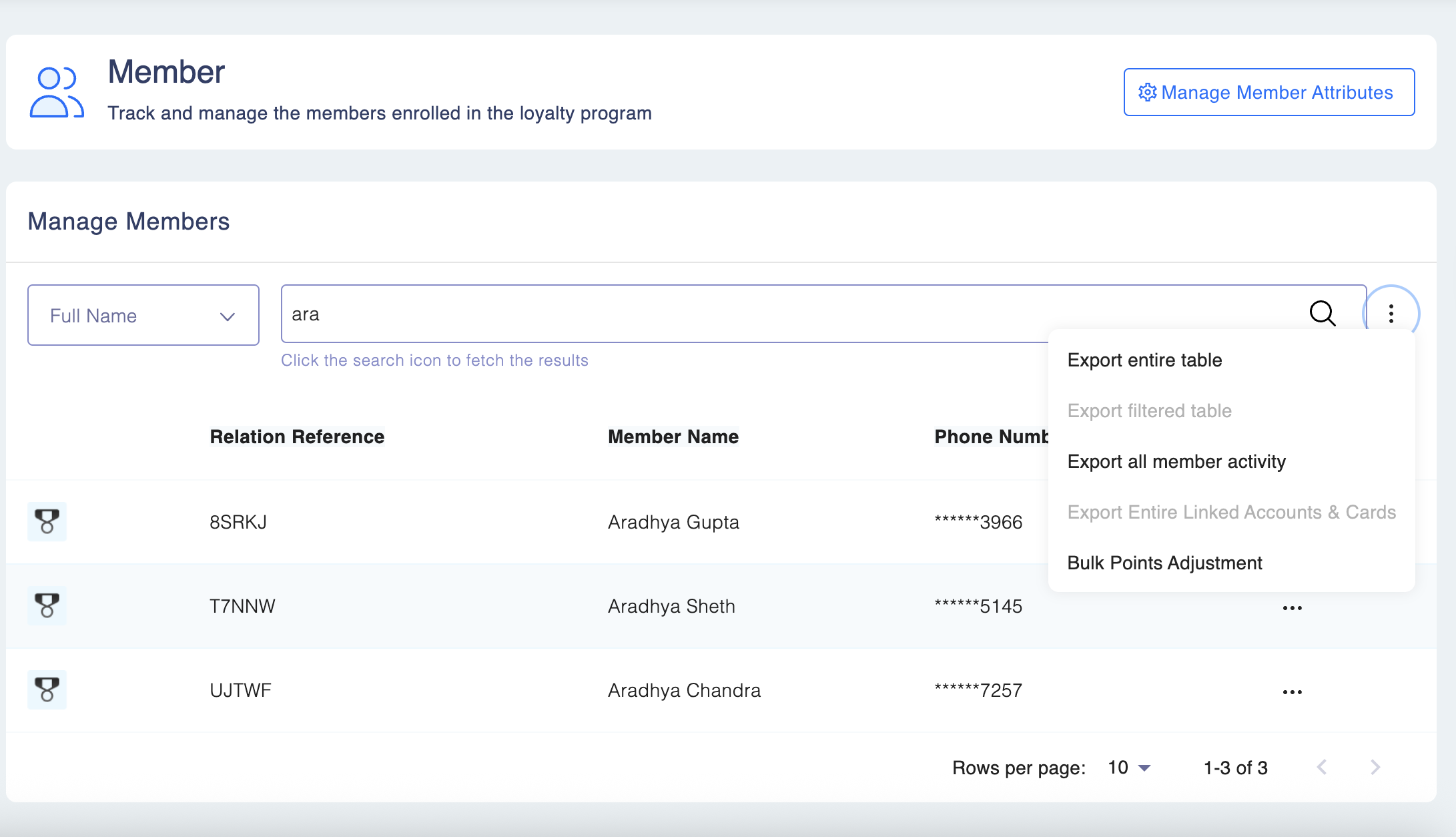The image size is (1456, 837).
Task: Go to next results page arrow
Action: [1375, 767]
